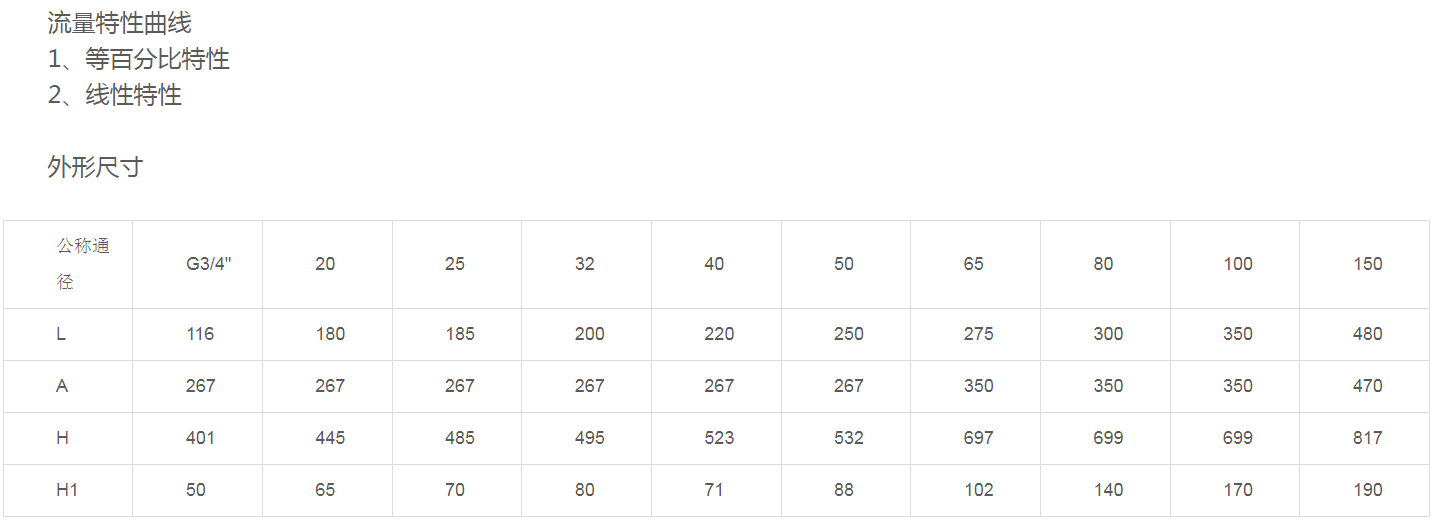Viewport: 1433px width, 530px height.
Task: Click the L row label
Action: pos(61,334)
